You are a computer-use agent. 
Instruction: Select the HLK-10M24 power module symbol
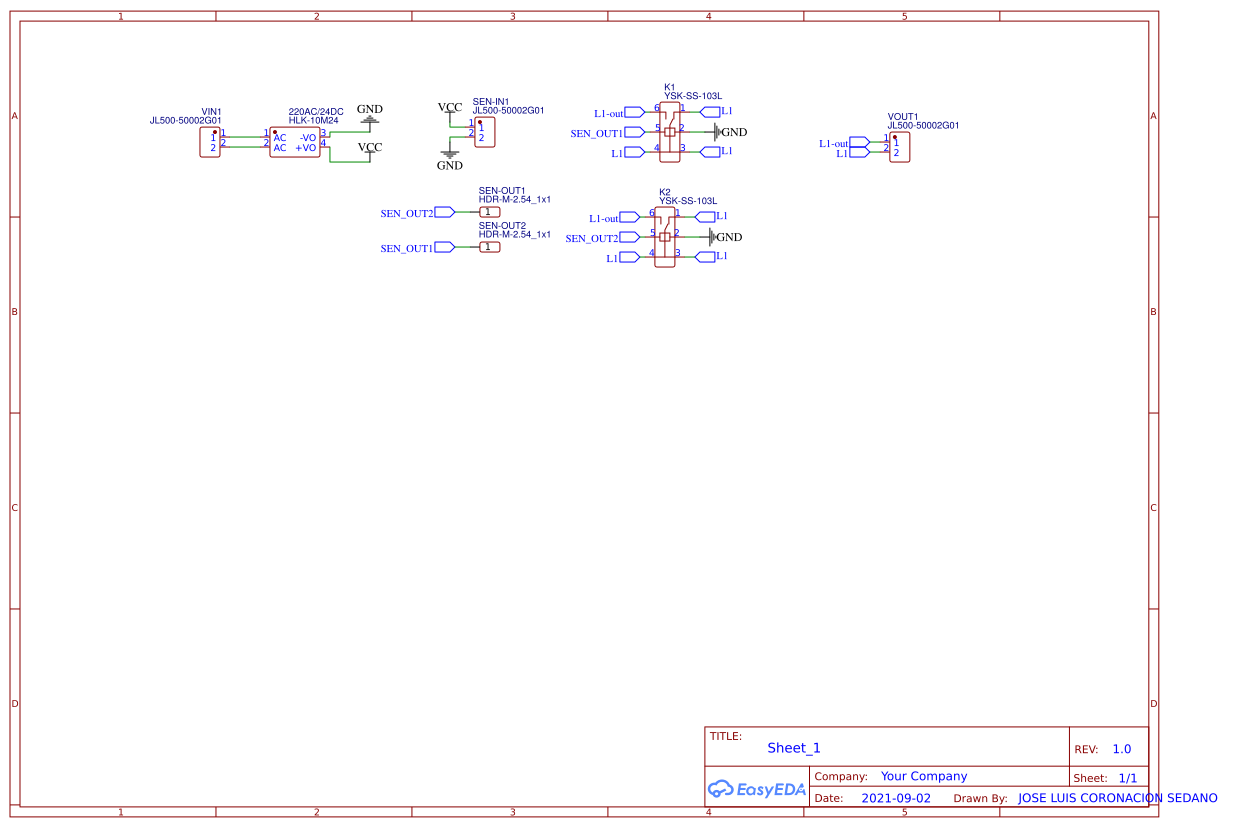pos(295,140)
